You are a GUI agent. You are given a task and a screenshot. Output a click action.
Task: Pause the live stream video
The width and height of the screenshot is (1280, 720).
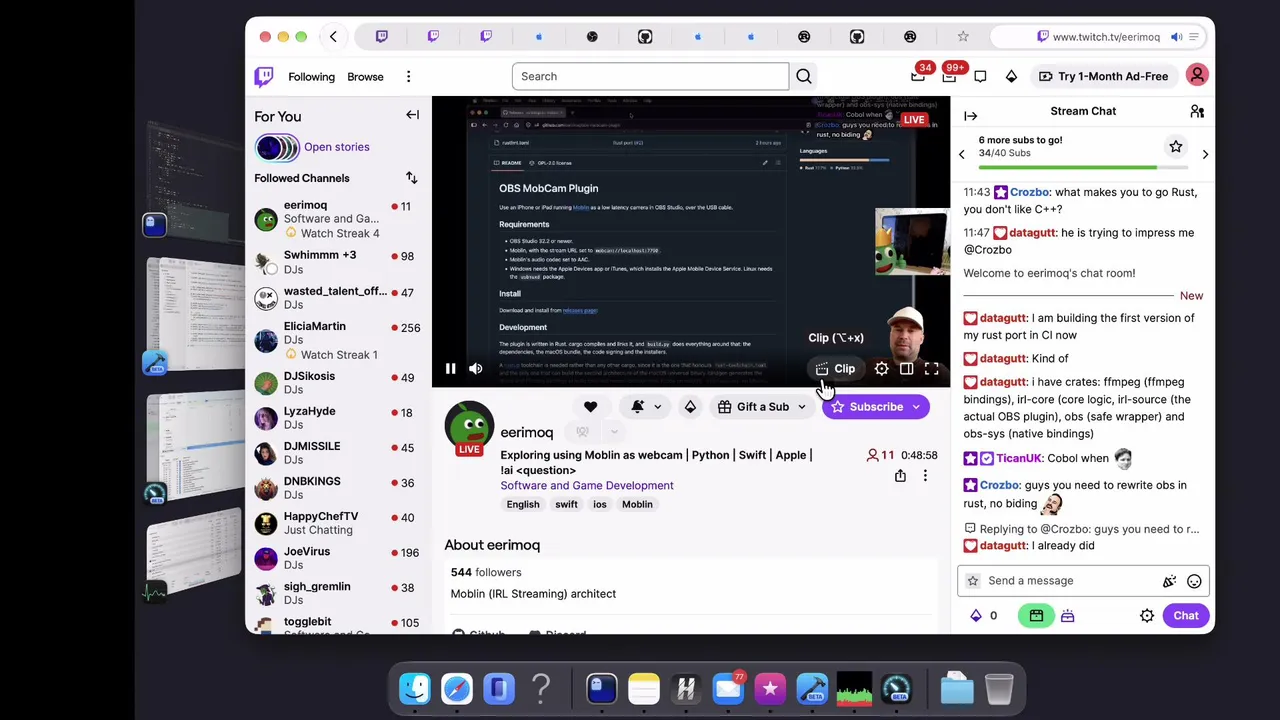451,369
